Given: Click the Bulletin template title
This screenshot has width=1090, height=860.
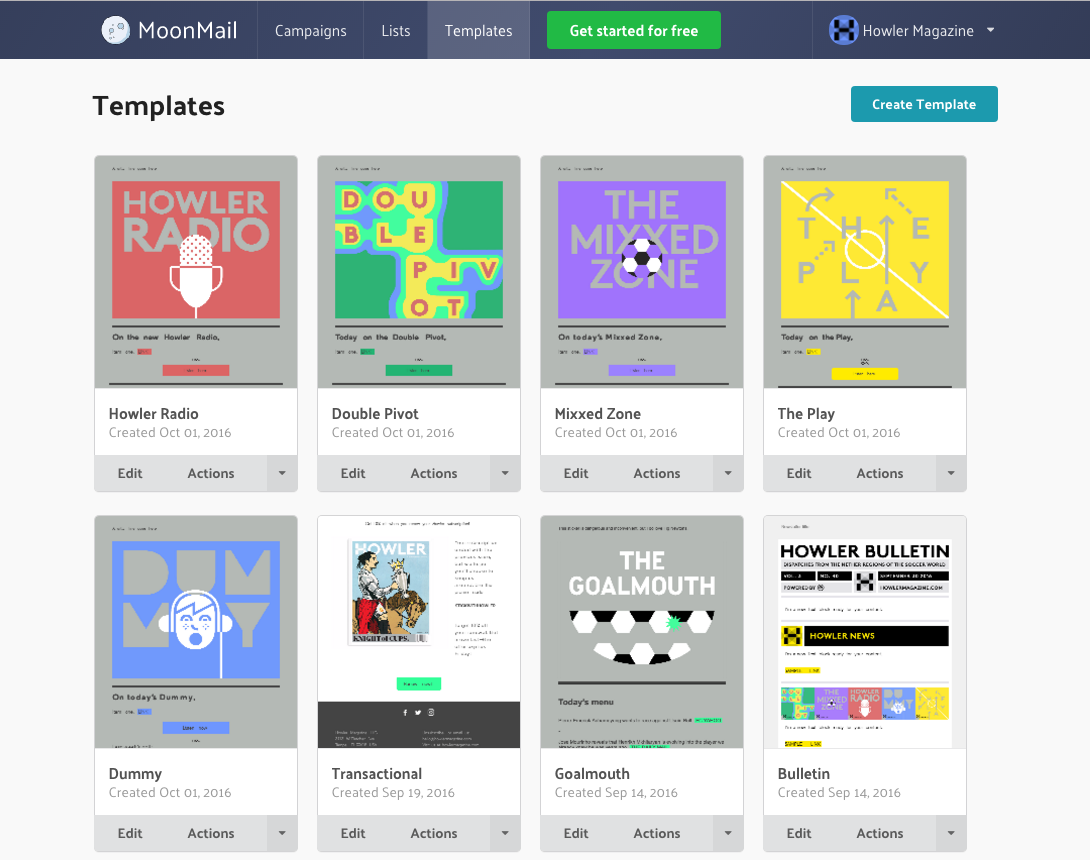Looking at the screenshot, I should tap(804, 774).
